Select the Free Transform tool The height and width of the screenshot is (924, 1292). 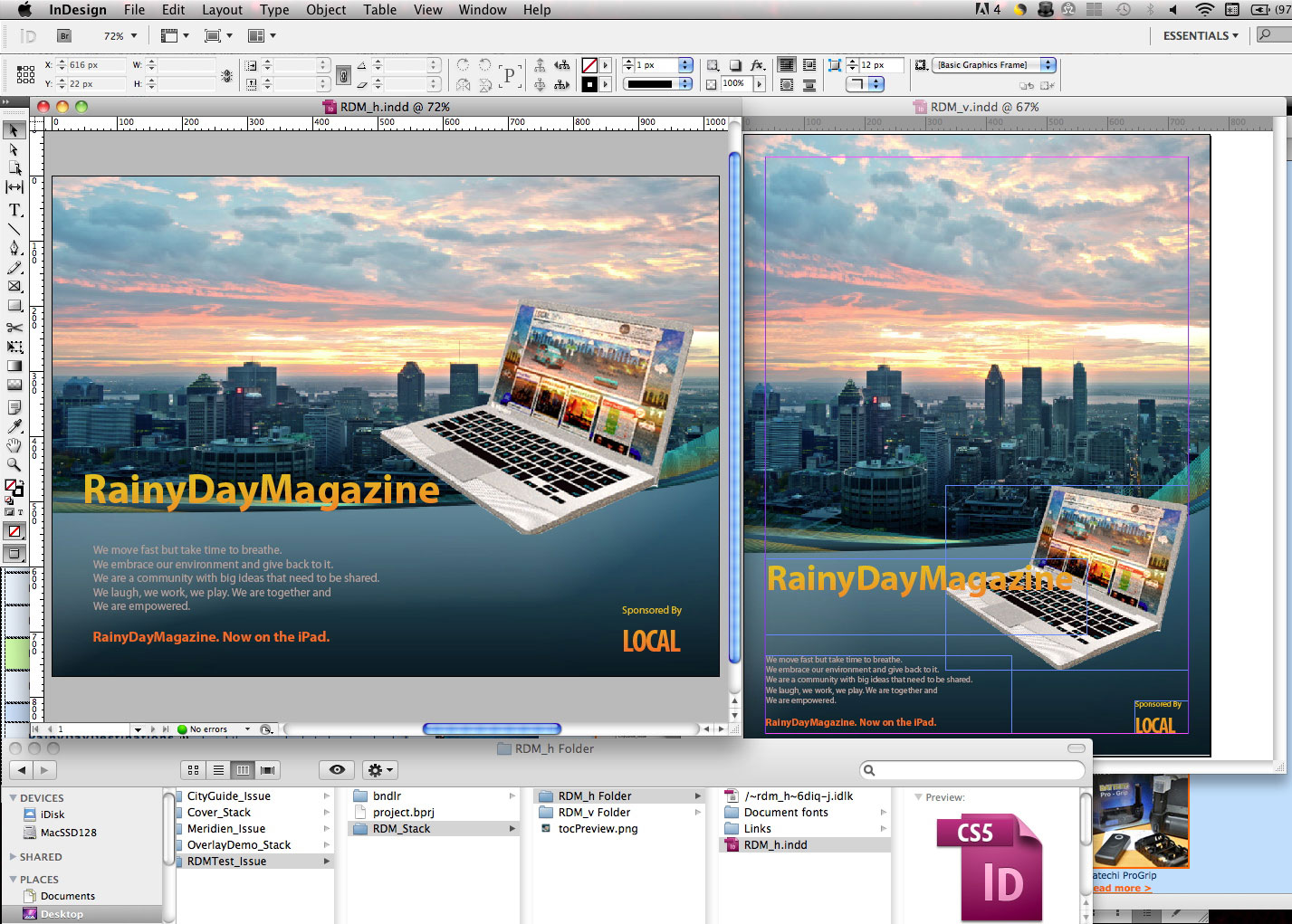tap(14, 347)
